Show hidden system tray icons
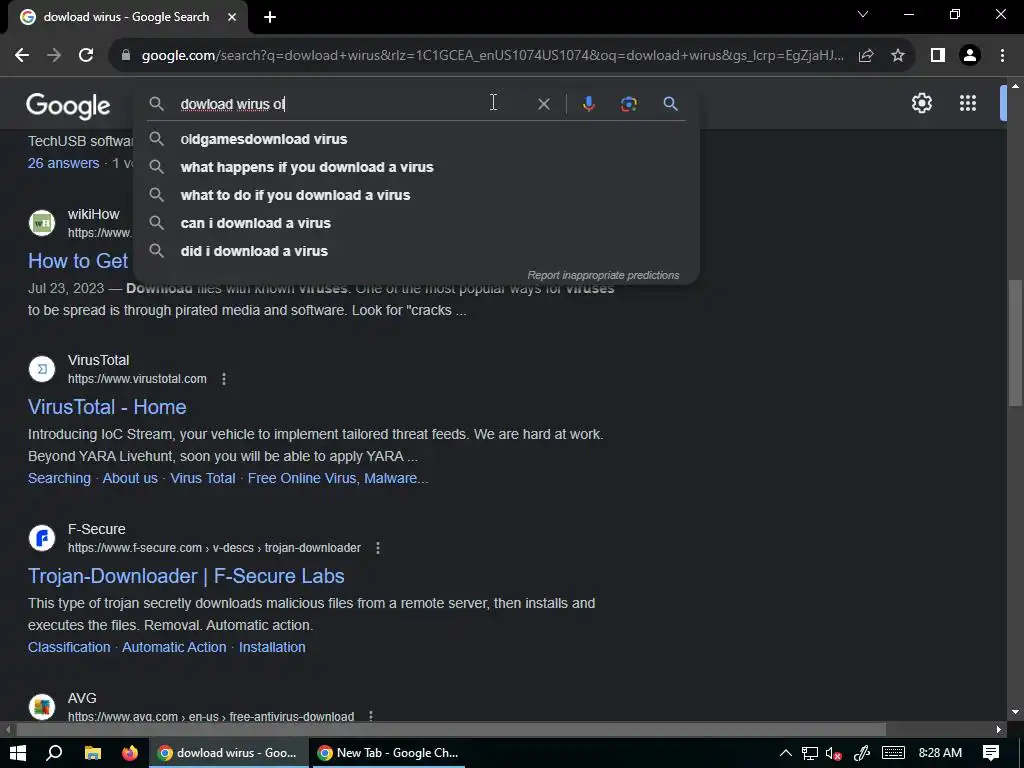This screenshot has height=768, width=1024. click(786, 753)
